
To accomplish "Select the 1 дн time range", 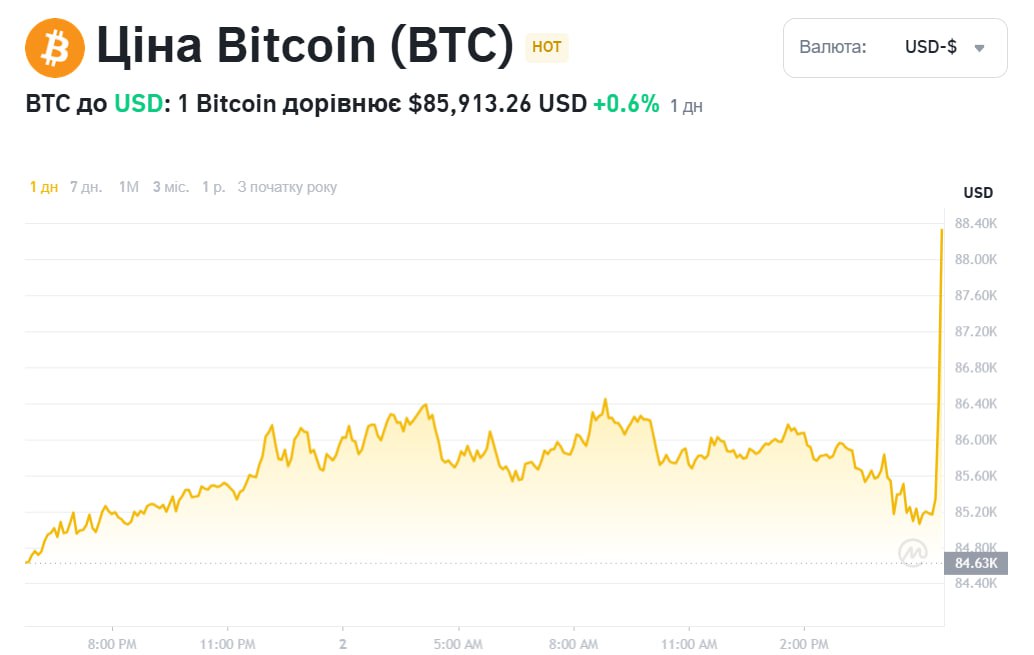I will [44, 187].
